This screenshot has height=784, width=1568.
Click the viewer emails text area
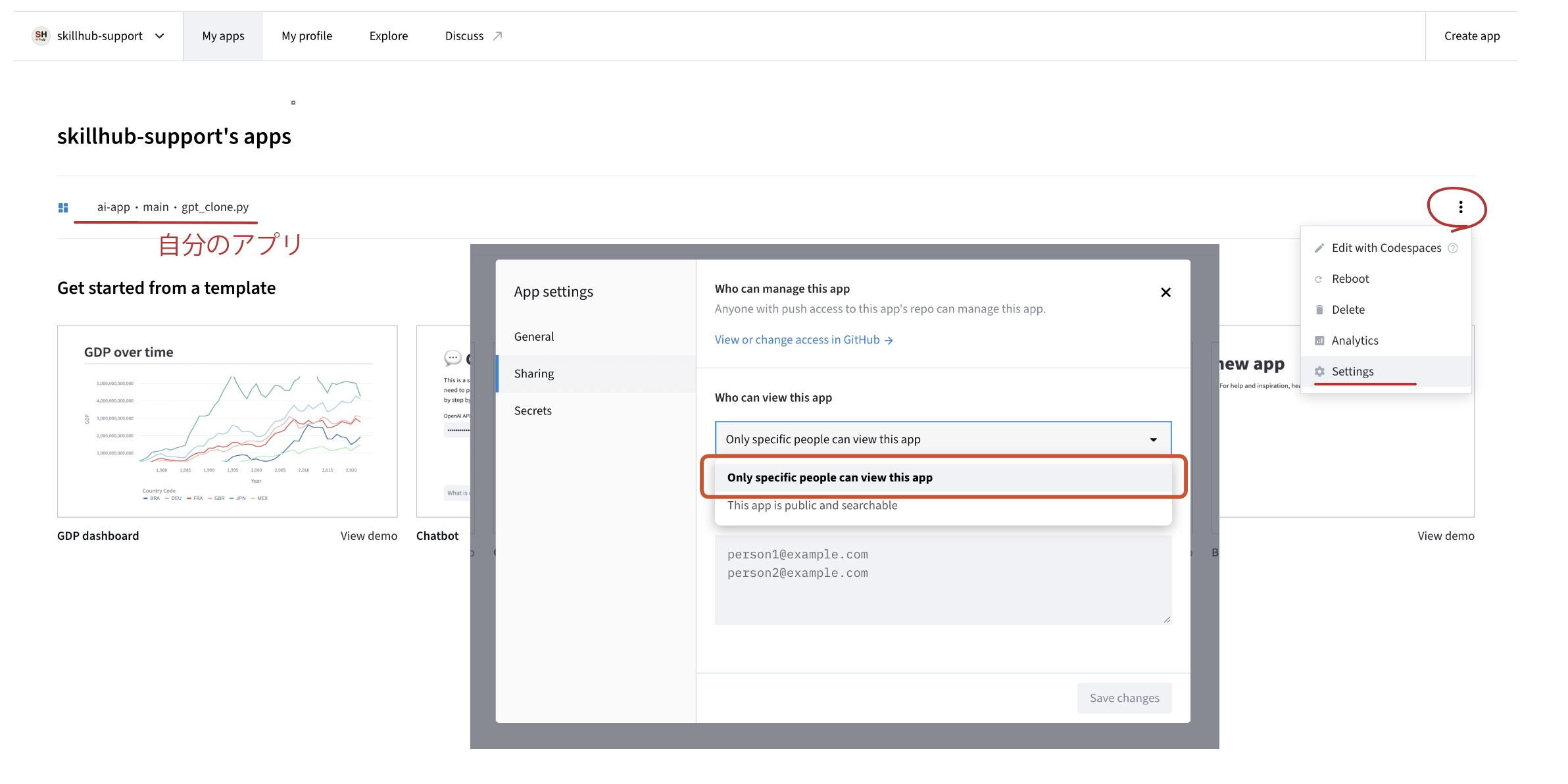pos(943,579)
